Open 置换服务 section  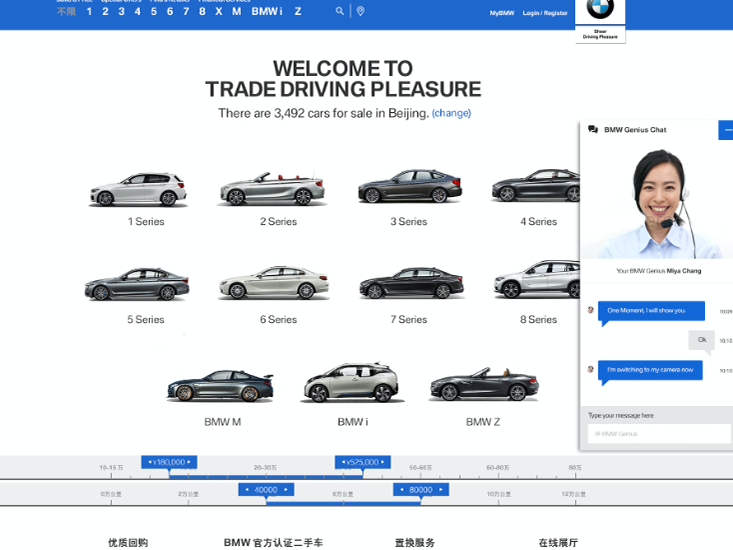tap(415, 543)
